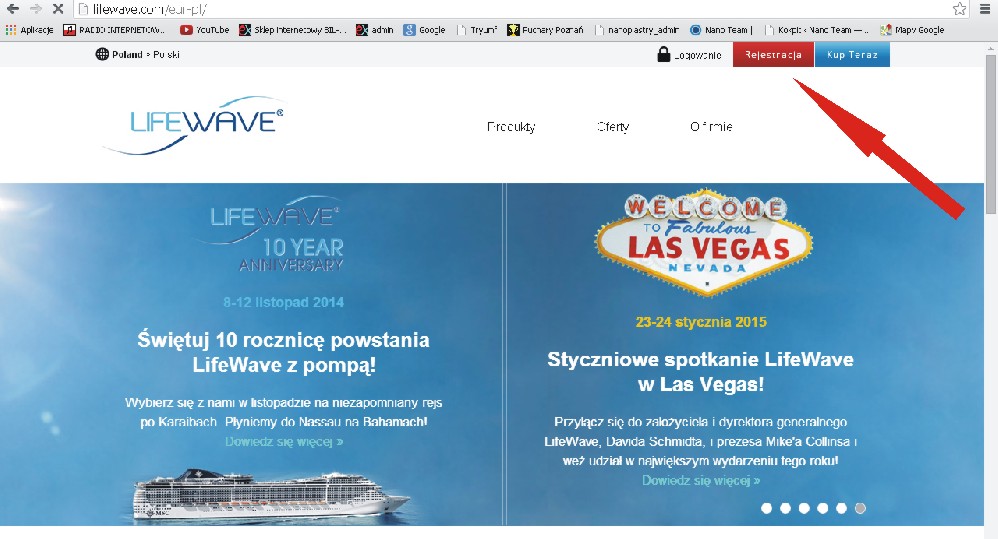Open the RADIO INTERNETOW bookmark
Screen dimensions: 998x539
tap(114, 30)
